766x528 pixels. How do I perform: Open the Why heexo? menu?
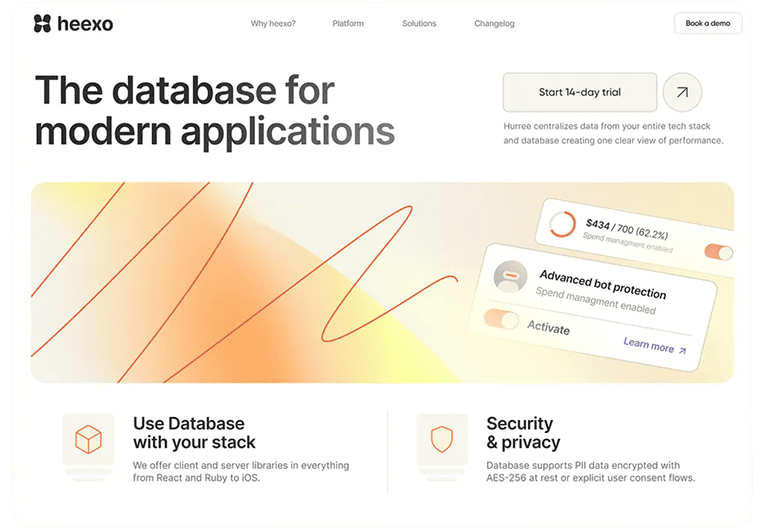tap(273, 24)
